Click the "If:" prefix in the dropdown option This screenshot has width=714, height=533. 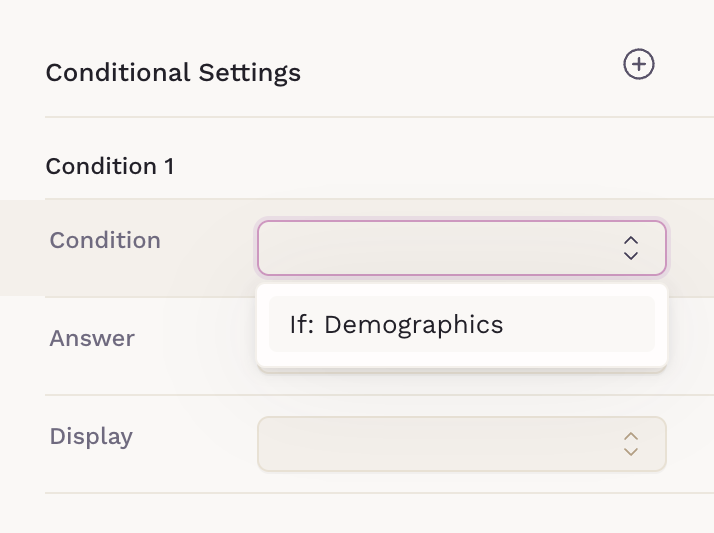point(302,324)
